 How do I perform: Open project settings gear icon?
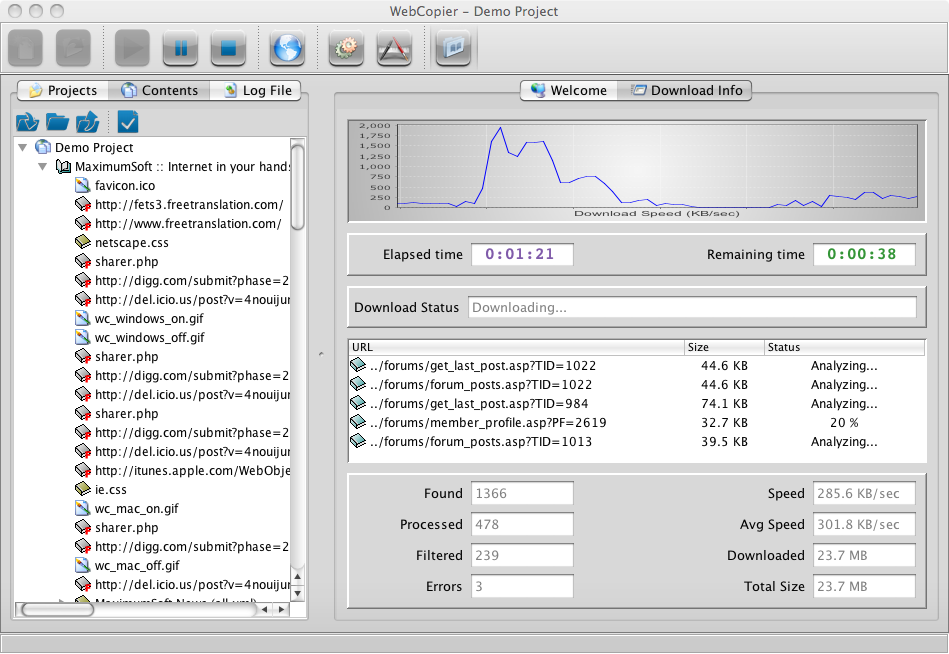pos(347,47)
